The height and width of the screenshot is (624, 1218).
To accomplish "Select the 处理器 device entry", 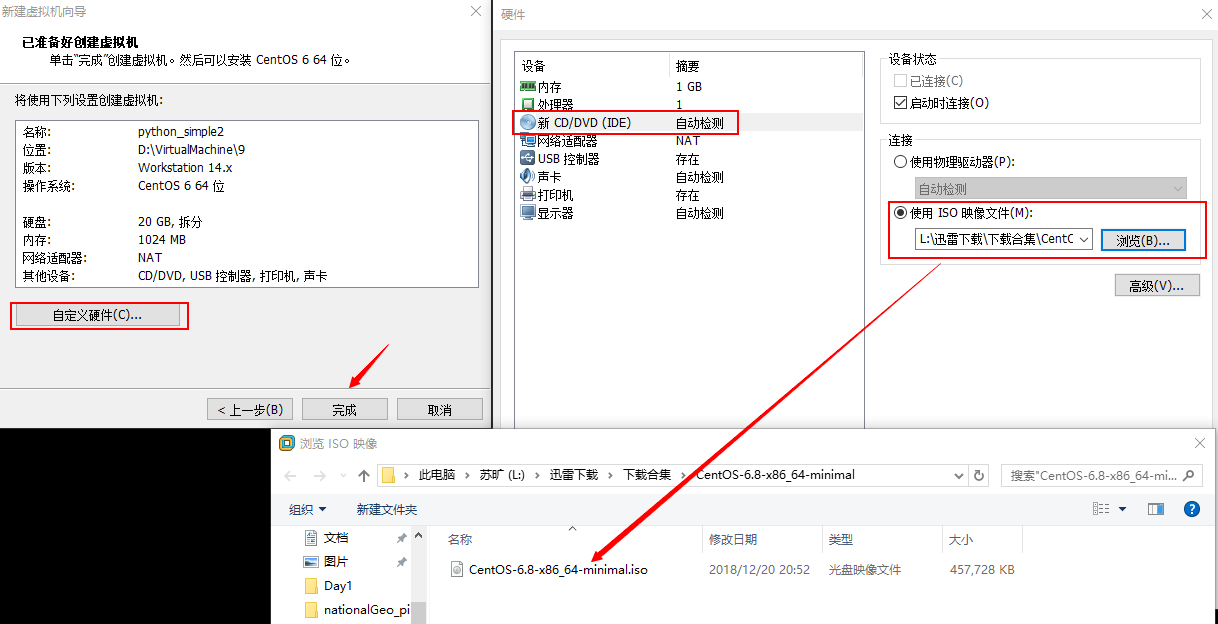I will click(x=551, y=104).
